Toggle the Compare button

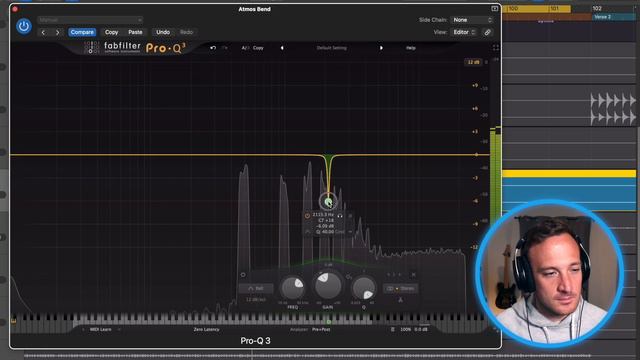tap(82, 32)
